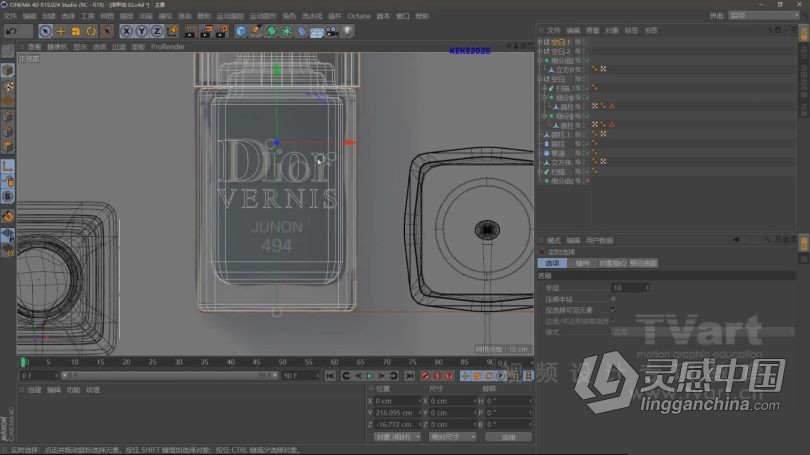Screen dimensions: 810x455
Task: Switch to Texture mode checker icon
Action: (x=8, y=86)
